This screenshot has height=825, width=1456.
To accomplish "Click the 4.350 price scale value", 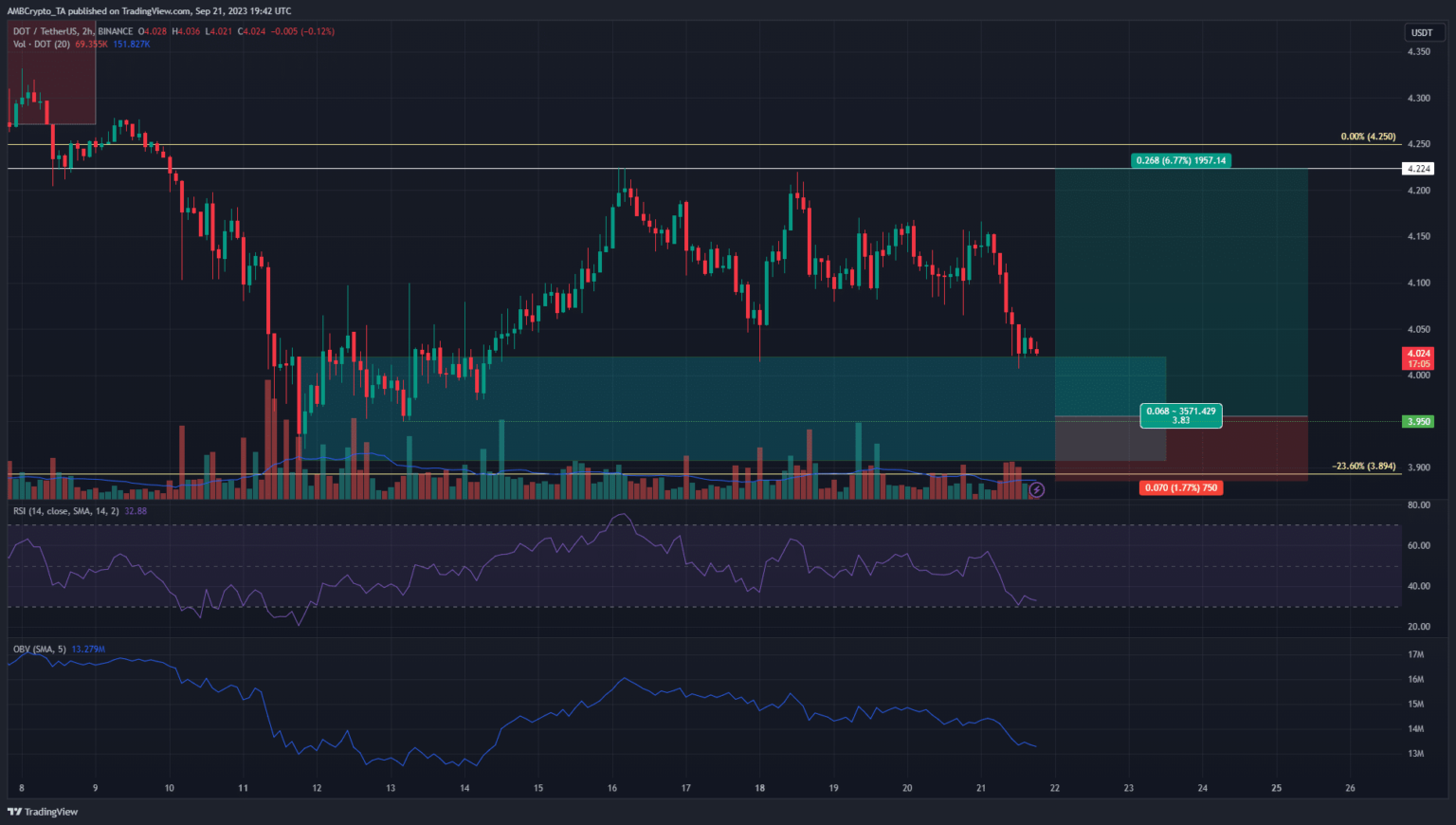I will (1418, 52).
